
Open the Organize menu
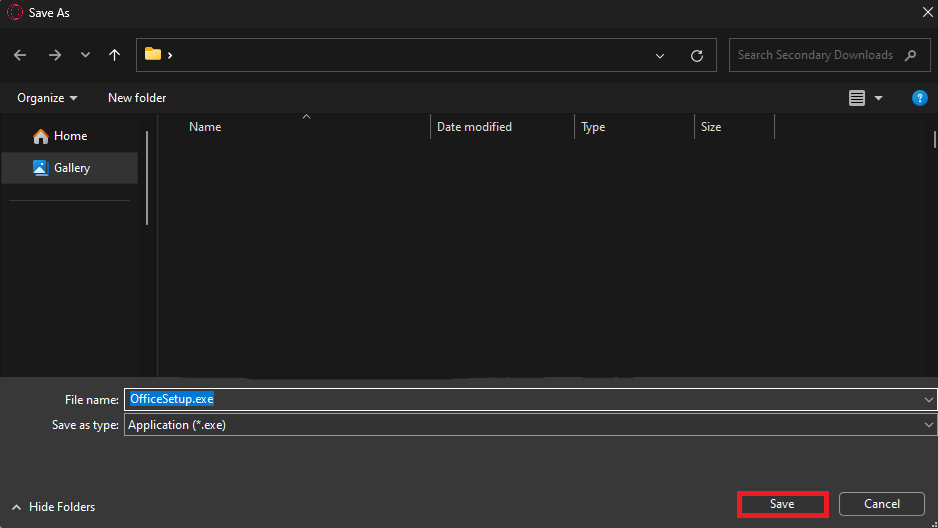pos(47,98)
